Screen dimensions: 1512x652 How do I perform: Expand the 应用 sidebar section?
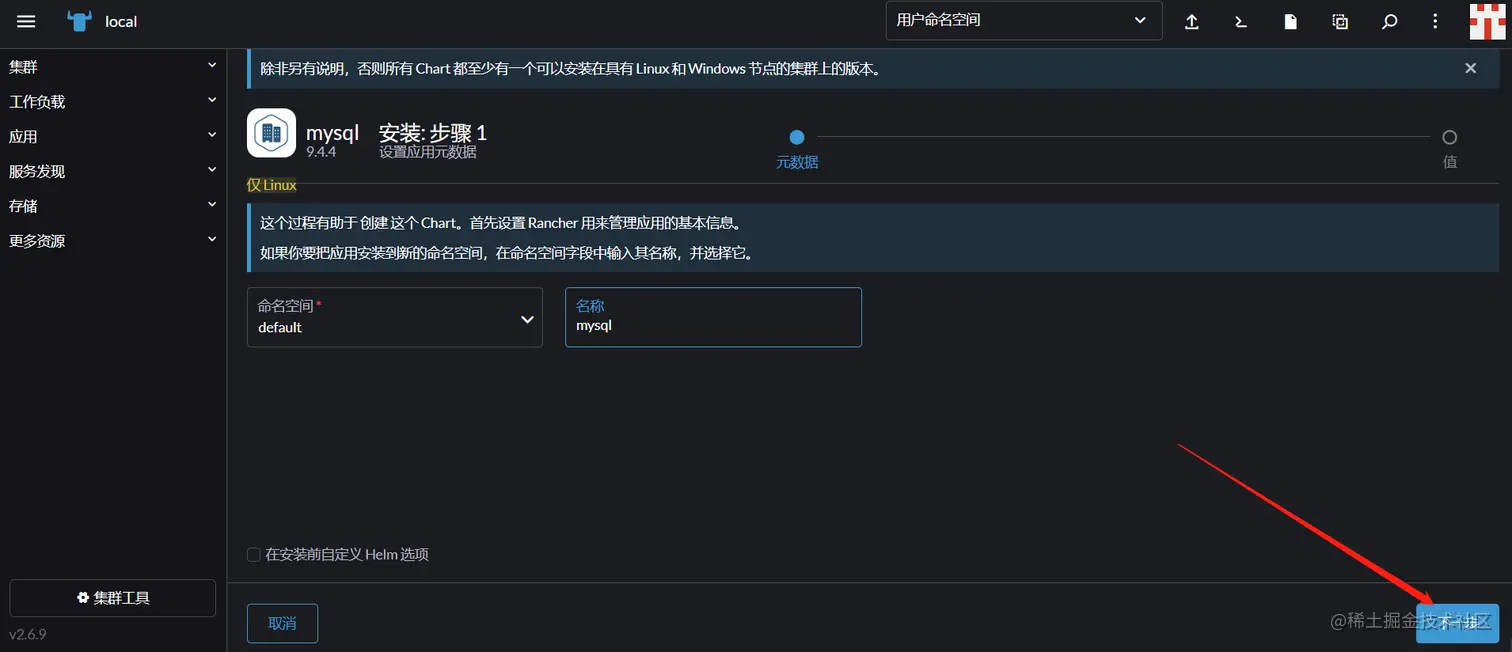pos(113,136)
